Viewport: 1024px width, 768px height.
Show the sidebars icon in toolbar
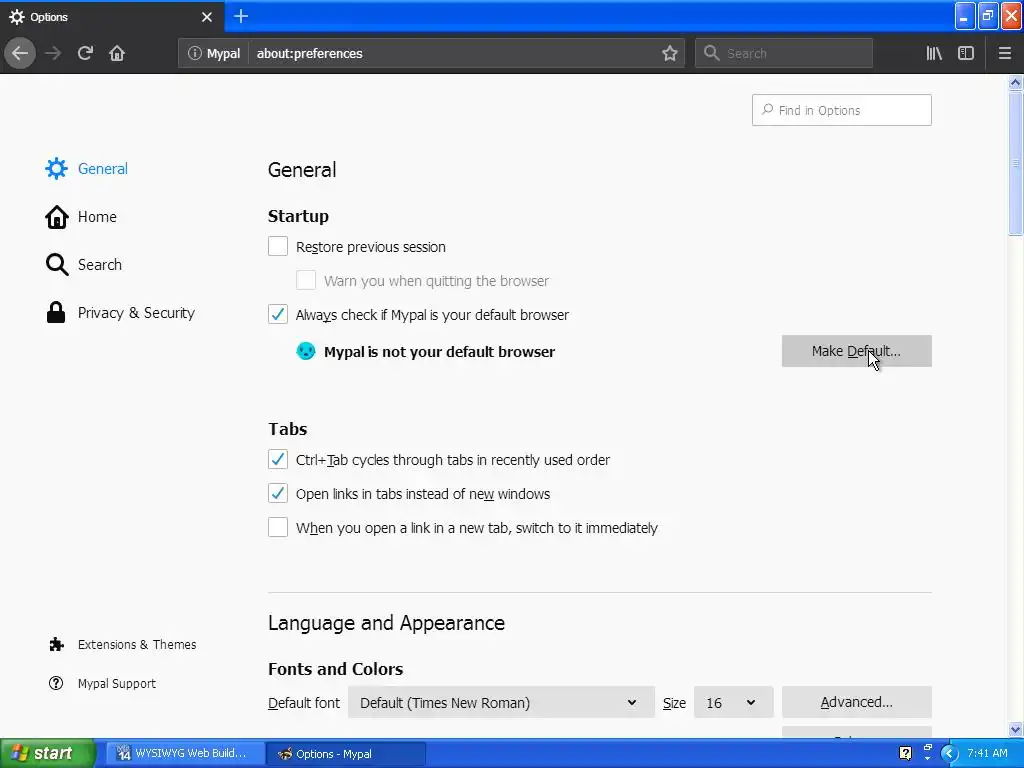point(966,54)
